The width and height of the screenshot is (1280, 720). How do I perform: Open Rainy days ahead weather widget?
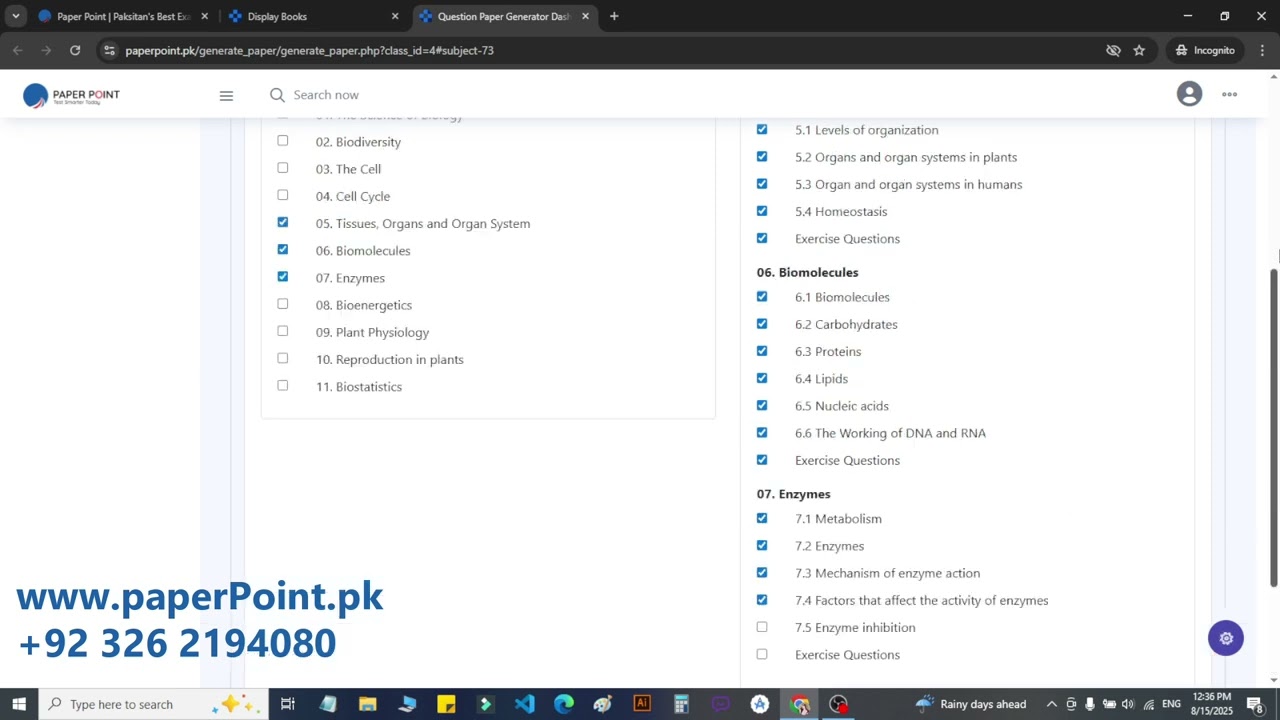pos(970,704)
